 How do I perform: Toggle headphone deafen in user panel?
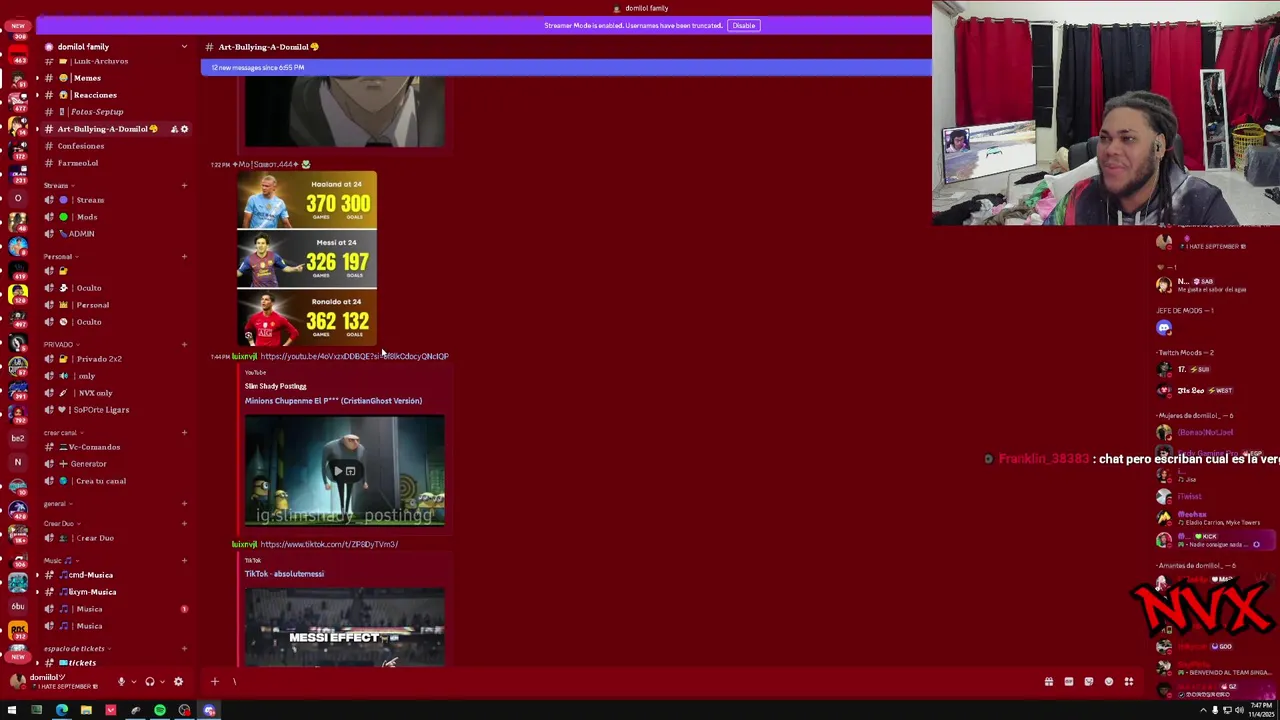pos(150,682)
